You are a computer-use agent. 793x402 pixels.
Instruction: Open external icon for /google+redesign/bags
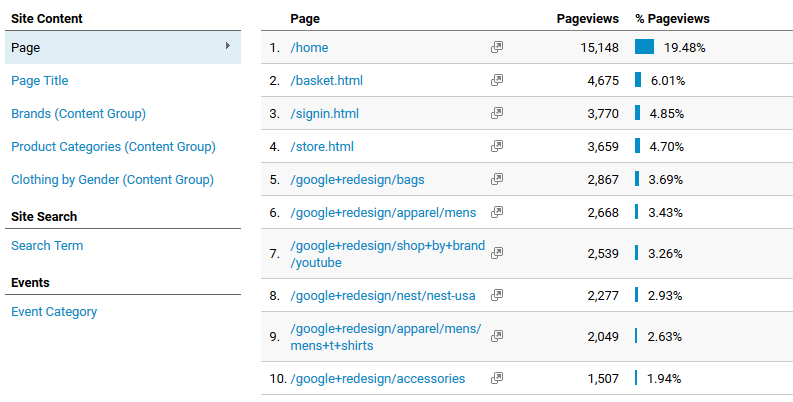(x=497, y=179)
